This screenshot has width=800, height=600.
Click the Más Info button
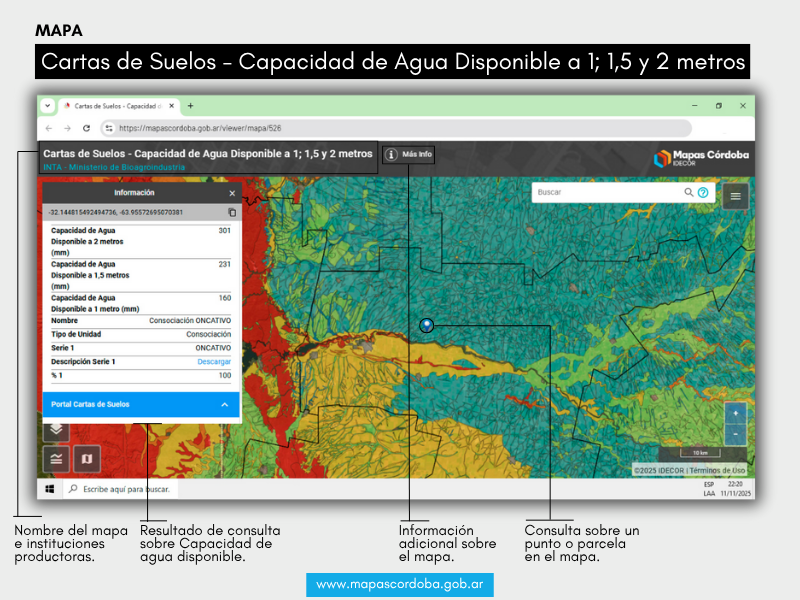tap(409, 155)
